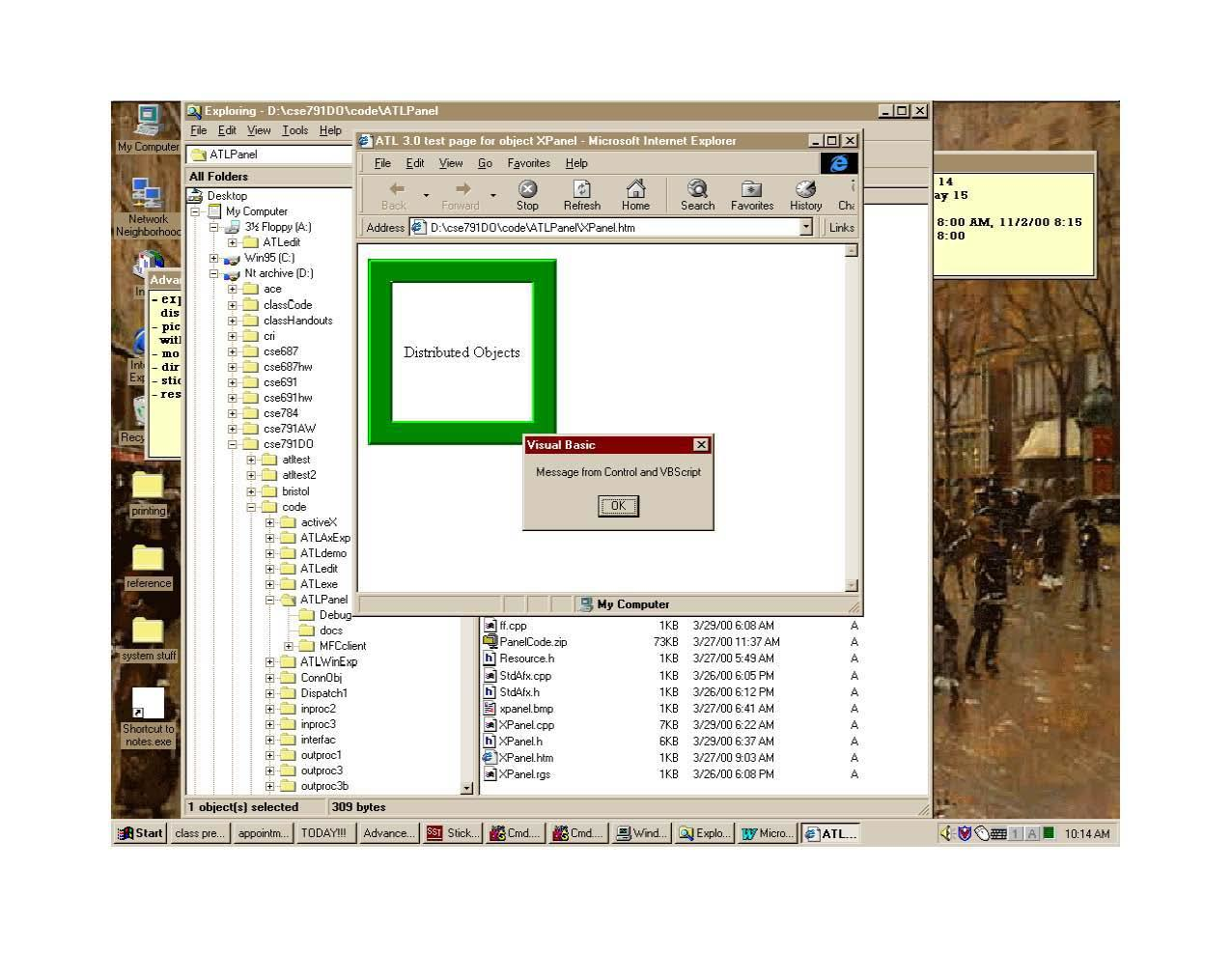Select the classHandouts folder in tree
The height and width of the screenshot is (953, 1232).
click(x=297, y=321)
